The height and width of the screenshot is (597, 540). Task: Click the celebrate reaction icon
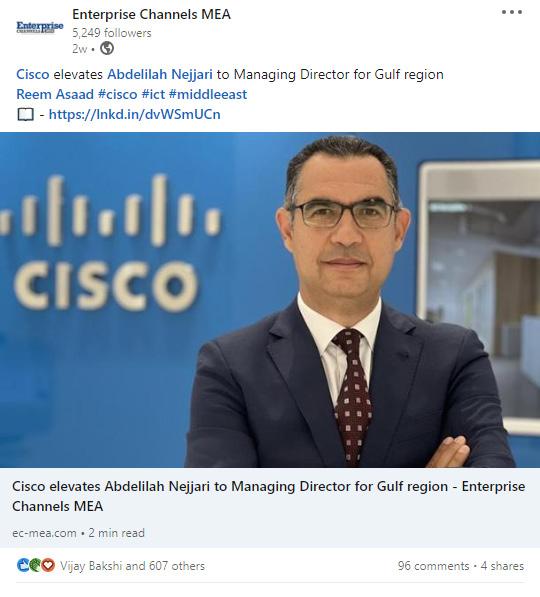pos(35,565)
